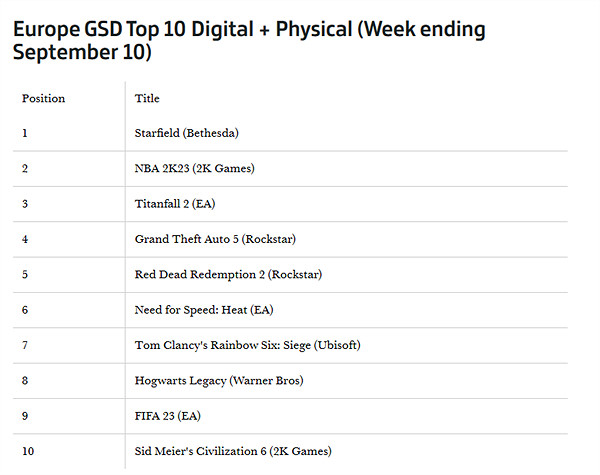Click Need for Speed: Heat entry
The image size is (600, 475).
204,310
